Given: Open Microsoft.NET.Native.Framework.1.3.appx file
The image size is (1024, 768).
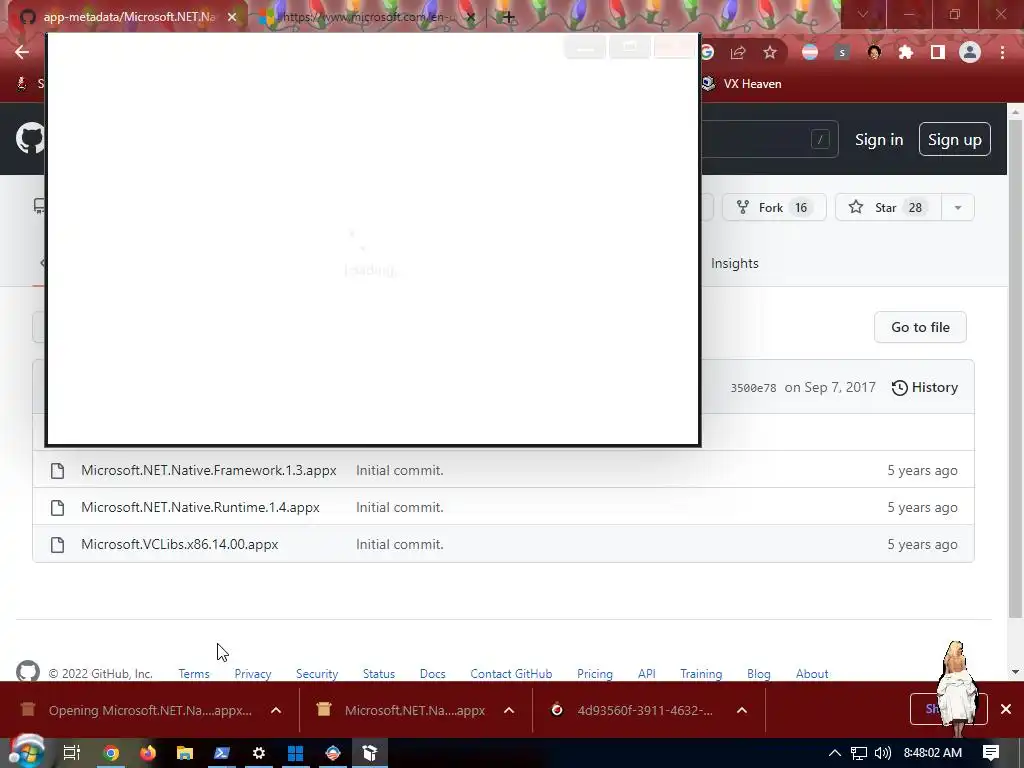Looking at the screenshot, I should [x=208, y=470].
